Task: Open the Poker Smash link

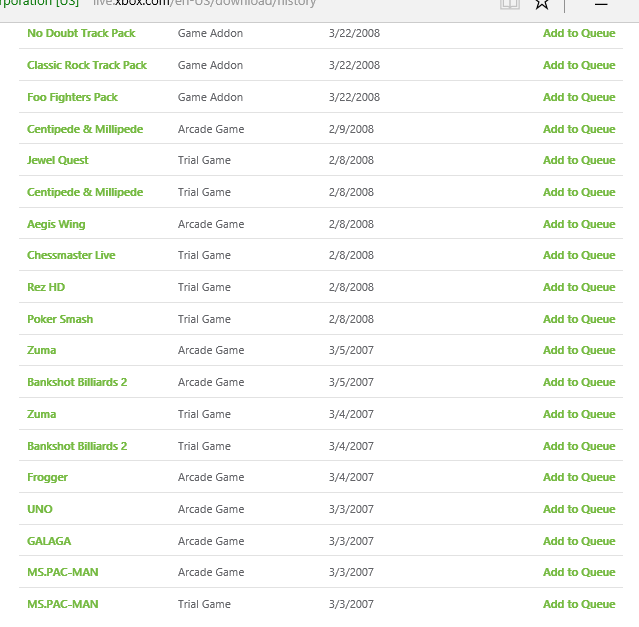Action: coord(60,319)
